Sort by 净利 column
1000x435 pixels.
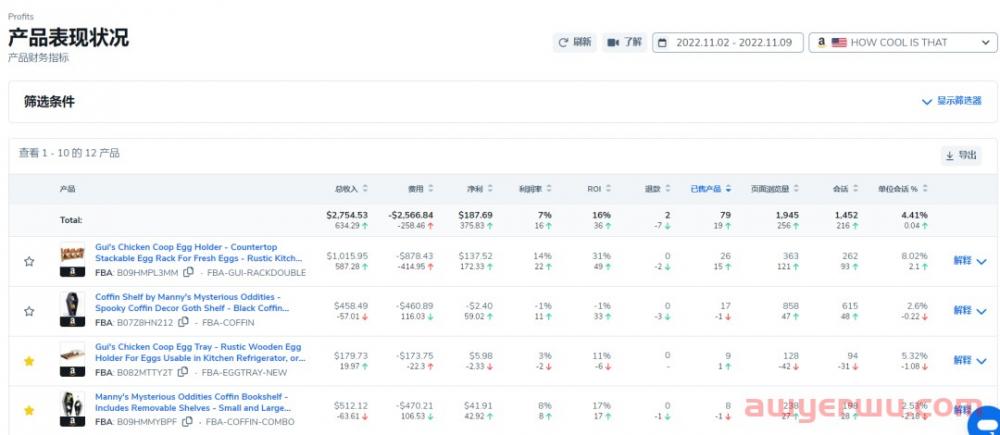tap(480, 189)
